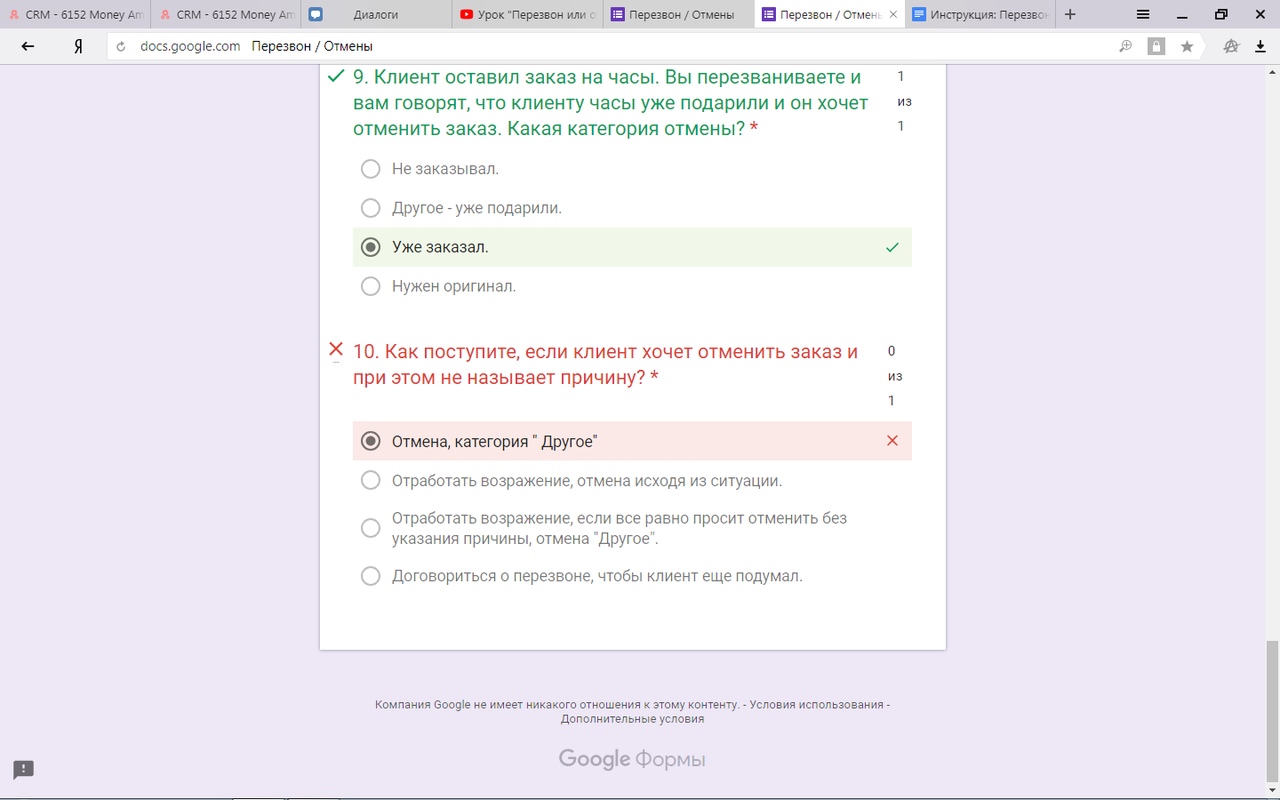Select "Отработать возражение, отмена исходя из ситуации"
The image size is (1280, 800).
click(x=371, y=481)
